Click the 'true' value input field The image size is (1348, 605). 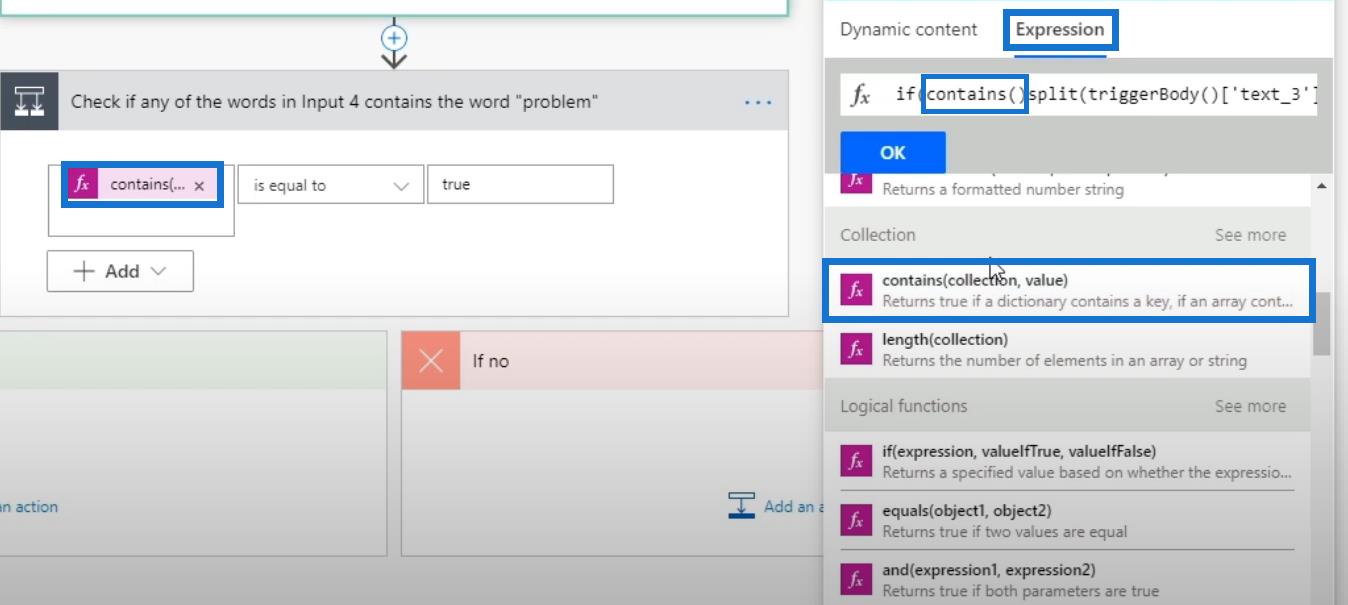[520, 185]
